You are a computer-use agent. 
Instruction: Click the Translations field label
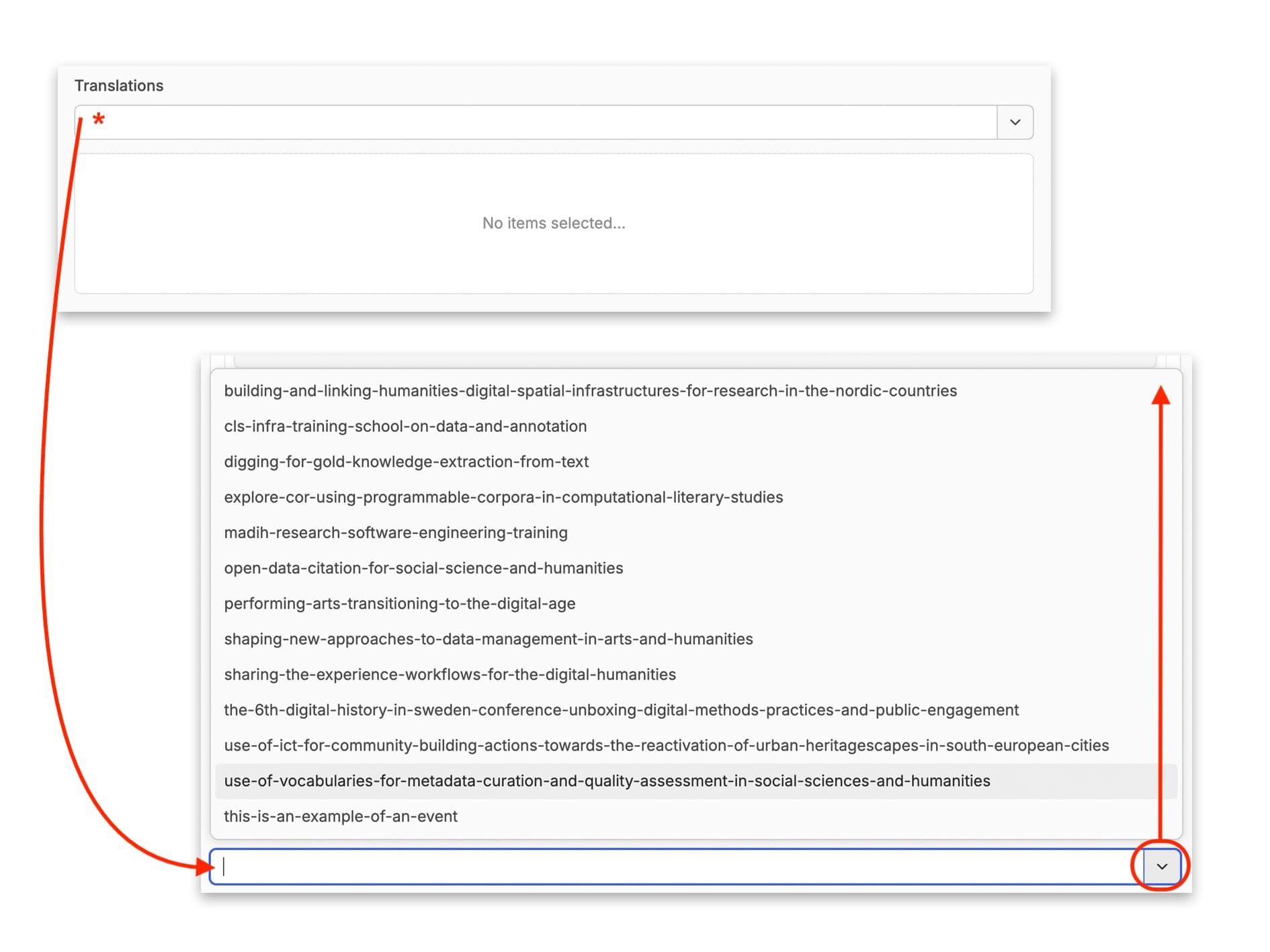tap(119, 86)
